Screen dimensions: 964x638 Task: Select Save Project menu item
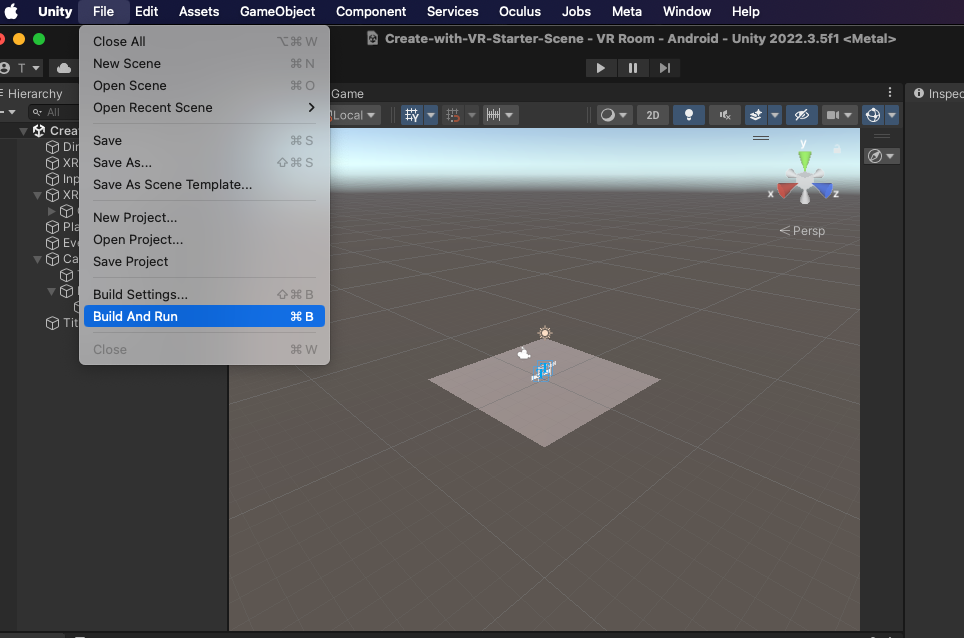click(204, 261)
